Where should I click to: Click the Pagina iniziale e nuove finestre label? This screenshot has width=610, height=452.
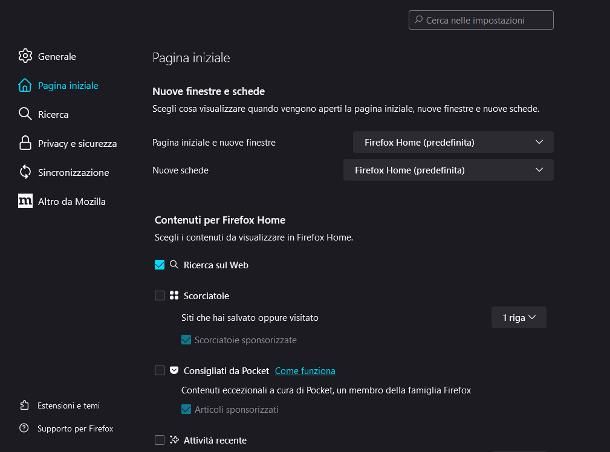pos(214,143)
